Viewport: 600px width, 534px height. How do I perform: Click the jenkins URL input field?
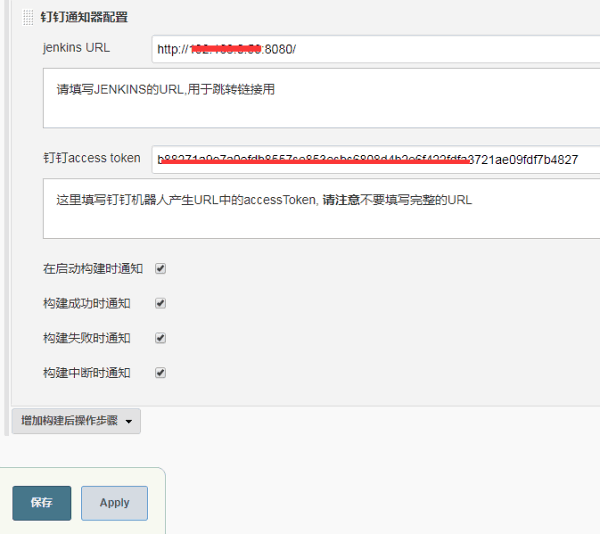(376, 49)
